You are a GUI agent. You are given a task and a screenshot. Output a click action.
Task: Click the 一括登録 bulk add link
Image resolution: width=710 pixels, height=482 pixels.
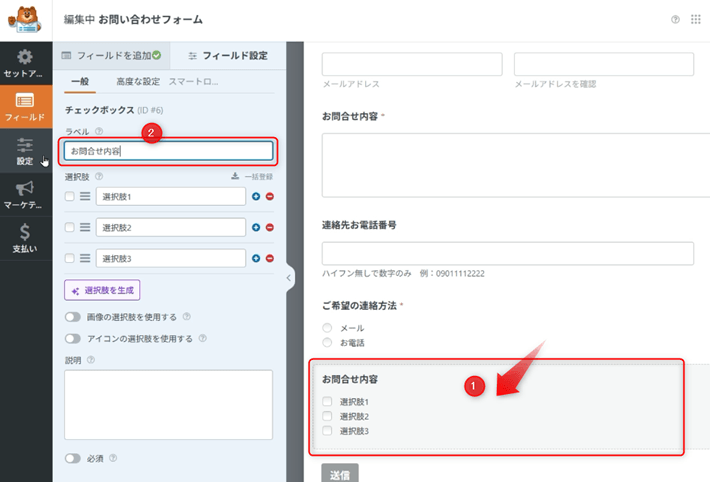[252, 176]
